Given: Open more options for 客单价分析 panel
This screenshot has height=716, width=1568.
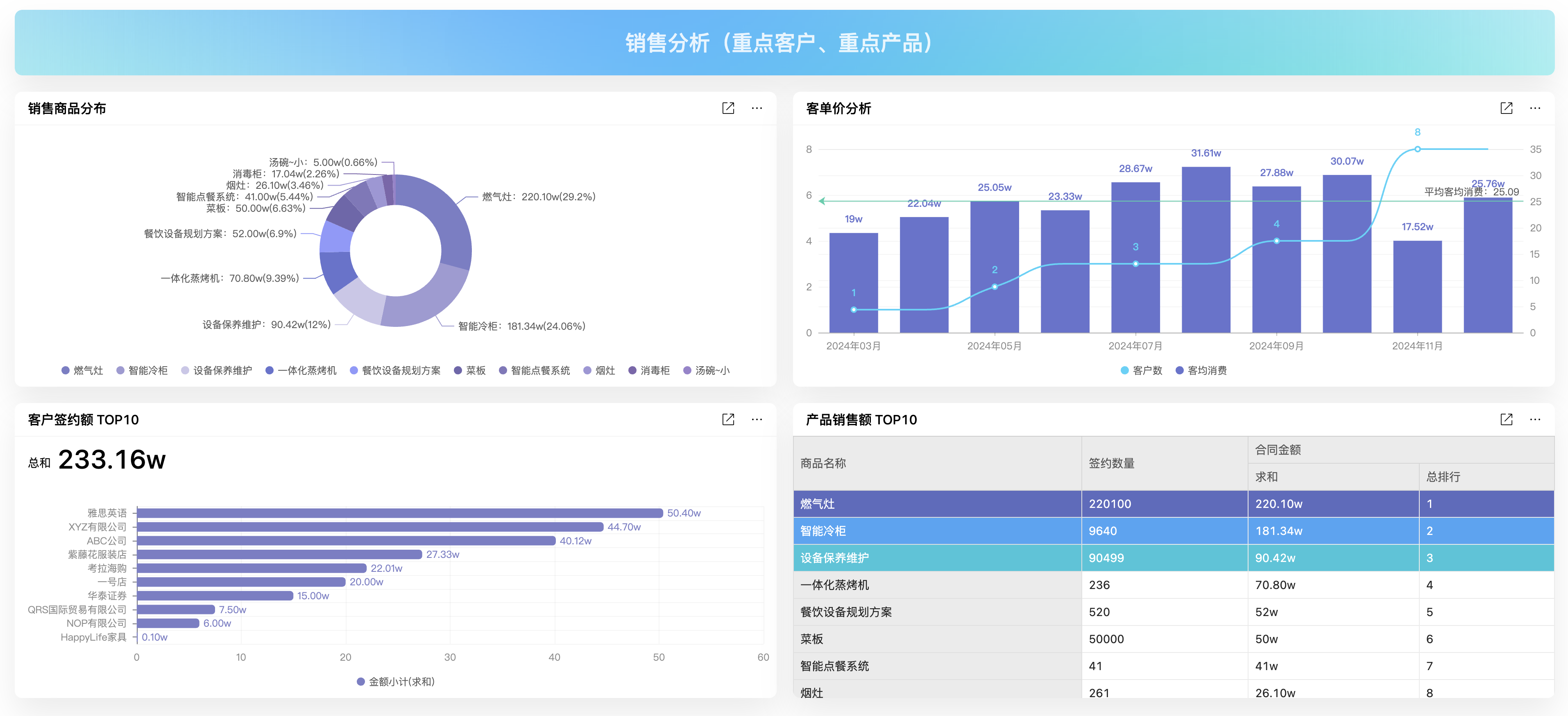Looking at the screenshot, I should pos(1534,109).
